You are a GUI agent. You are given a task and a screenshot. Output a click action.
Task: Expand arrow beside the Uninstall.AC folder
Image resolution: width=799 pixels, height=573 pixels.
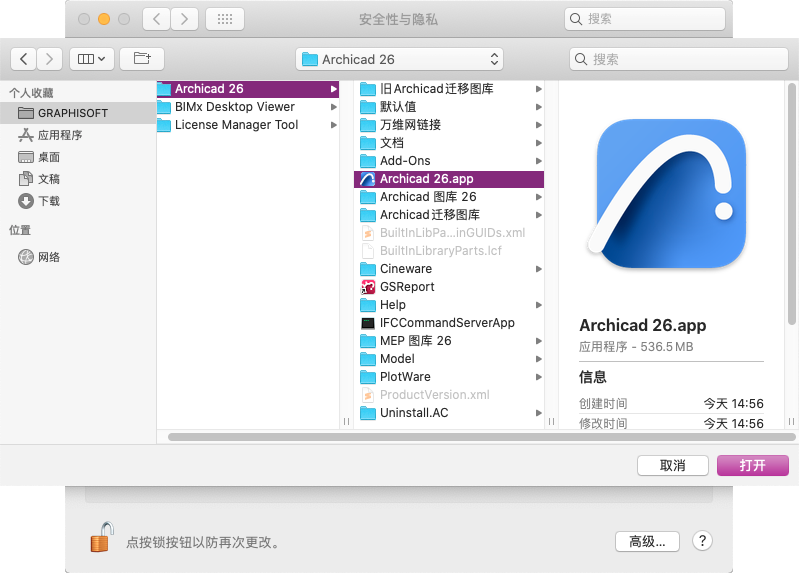click(539, 413)
